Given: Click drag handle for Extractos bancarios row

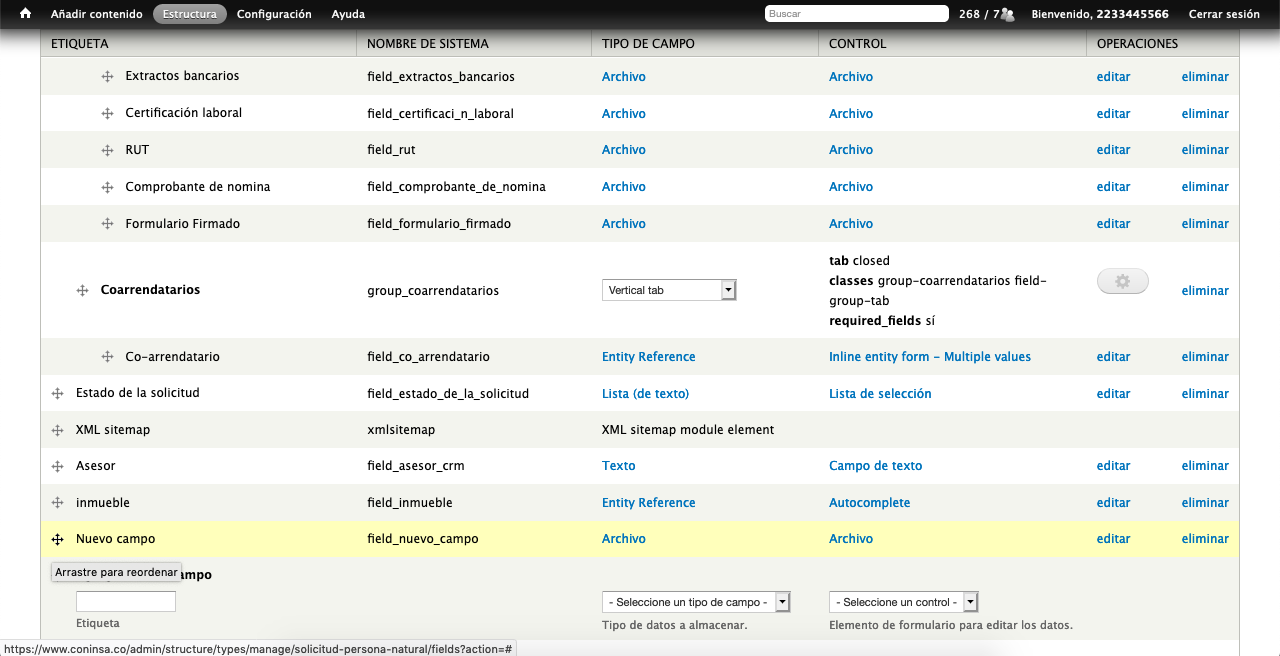Looking at the screenshot, I should [107, 77].
